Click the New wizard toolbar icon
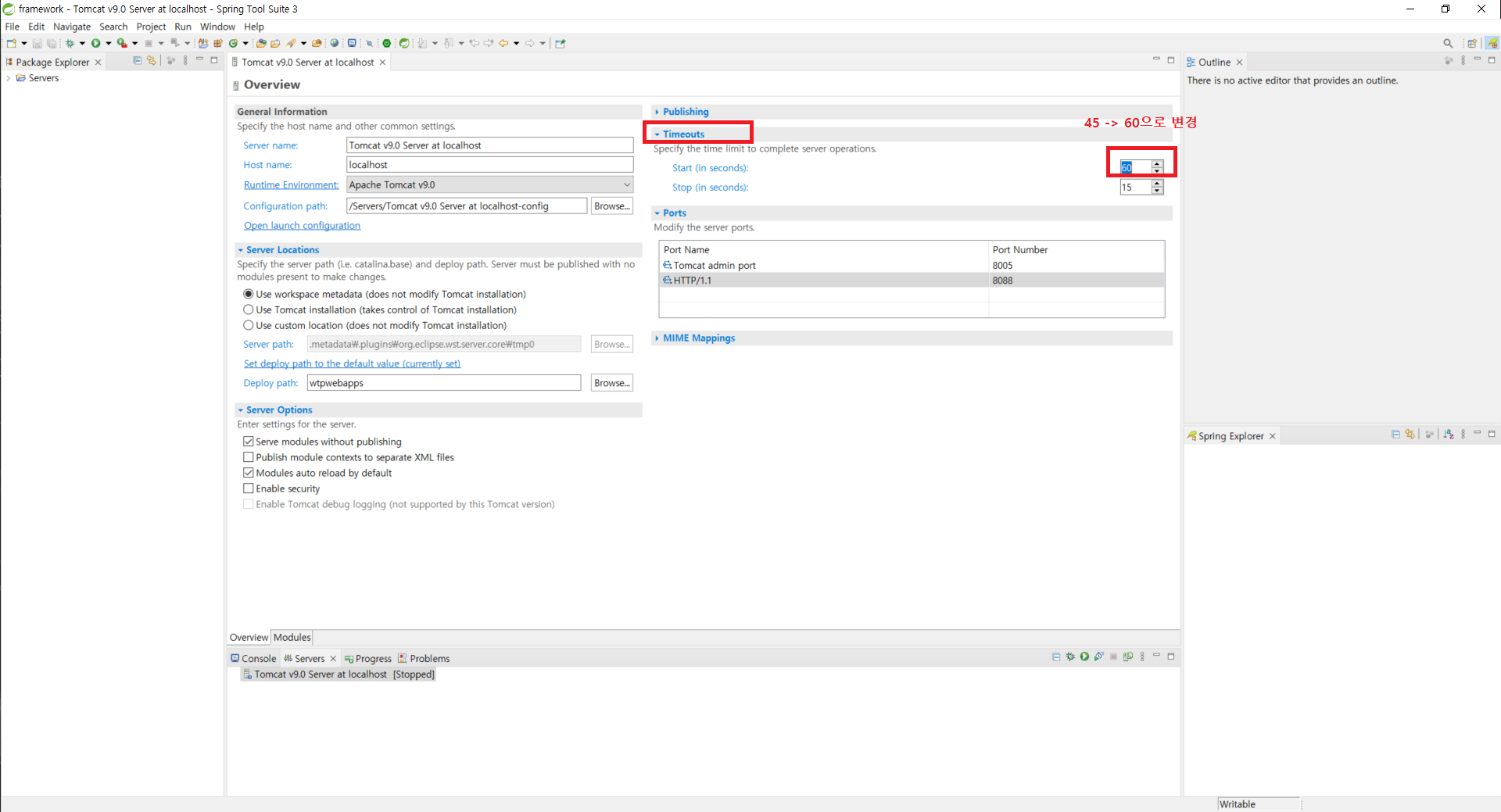 point(12,43)
